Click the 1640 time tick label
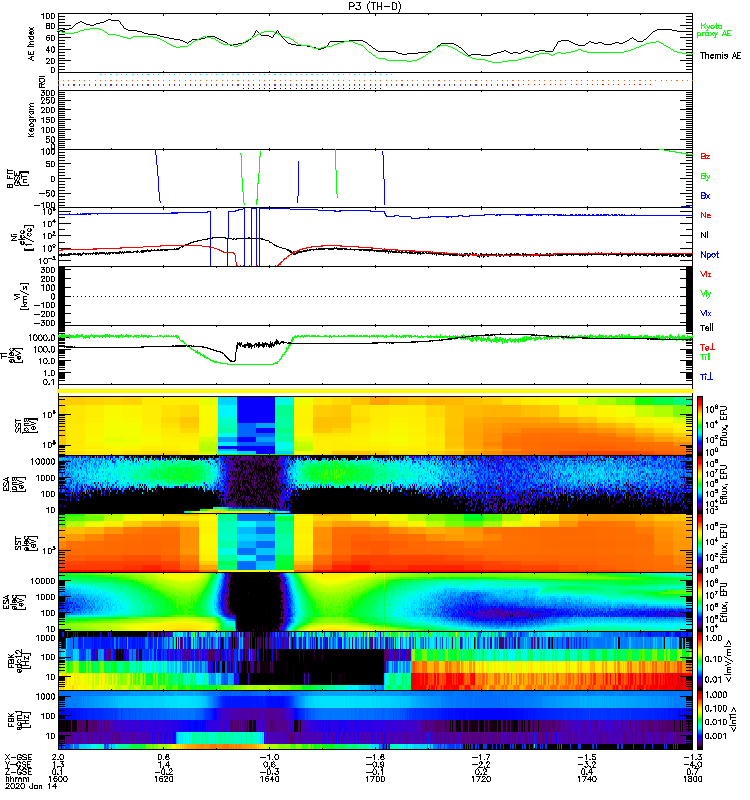The image size is (750, 800). 269,779
